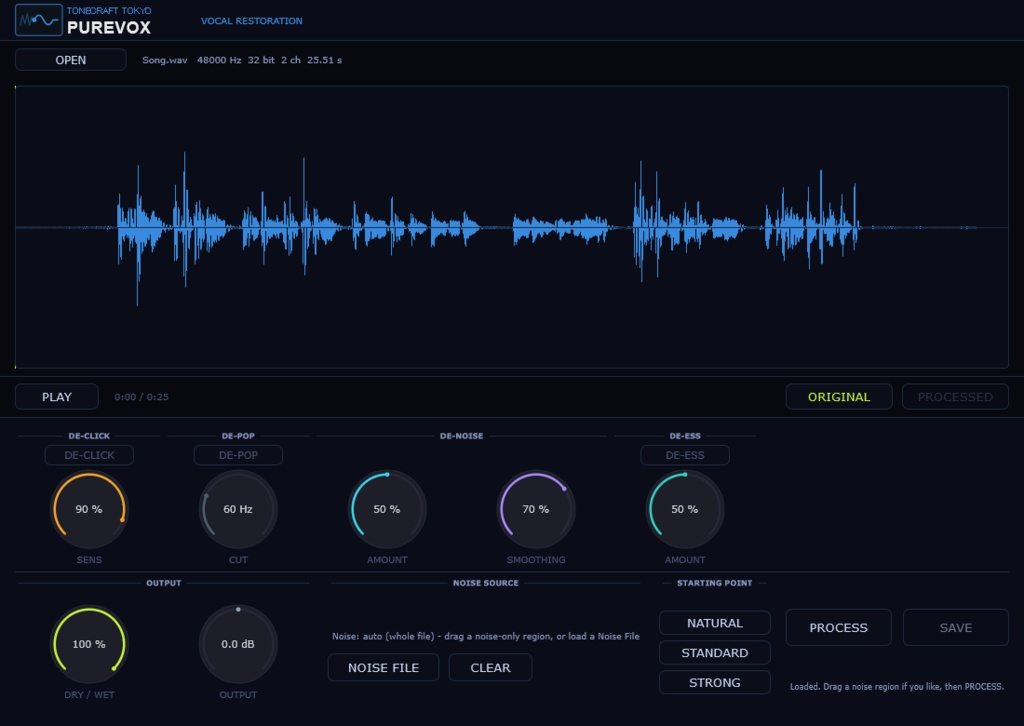The width and height of the screenshot is (1024, 726).
Task: Load a noise profile via NOISE FILE
Action: click(x=383, y=668)
